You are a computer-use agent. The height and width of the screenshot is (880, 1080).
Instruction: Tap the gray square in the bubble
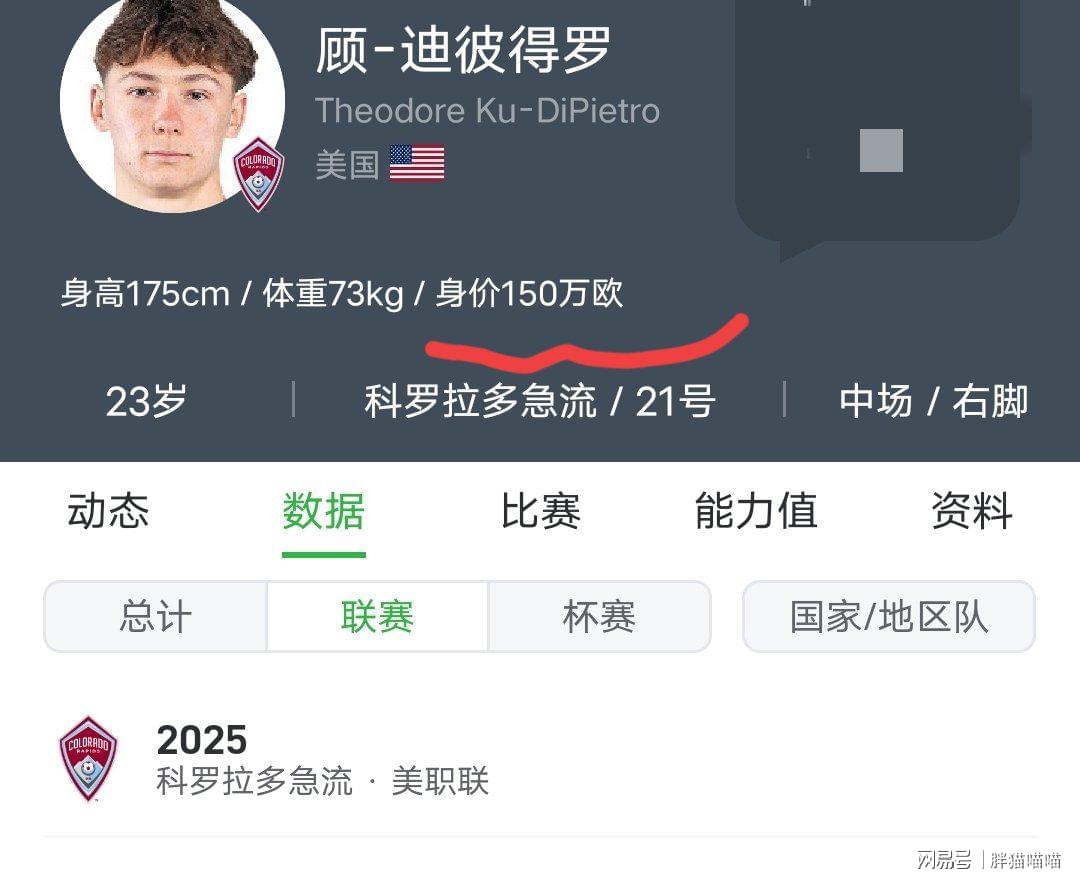pyautogui.click(x=881, y=150)
